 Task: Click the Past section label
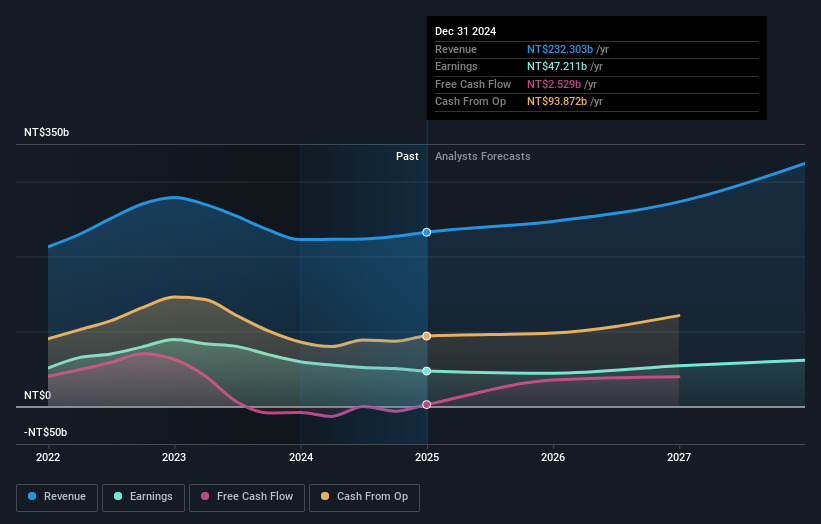pos(407,156)
